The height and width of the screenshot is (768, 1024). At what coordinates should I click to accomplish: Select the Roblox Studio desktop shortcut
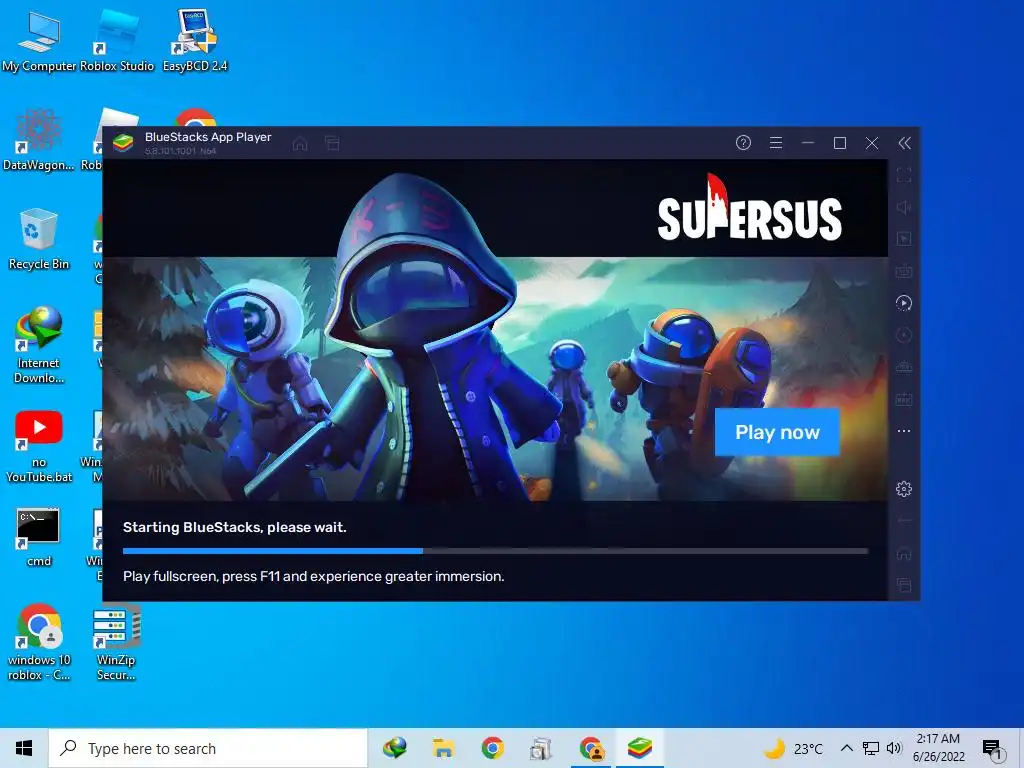point(116,40)
